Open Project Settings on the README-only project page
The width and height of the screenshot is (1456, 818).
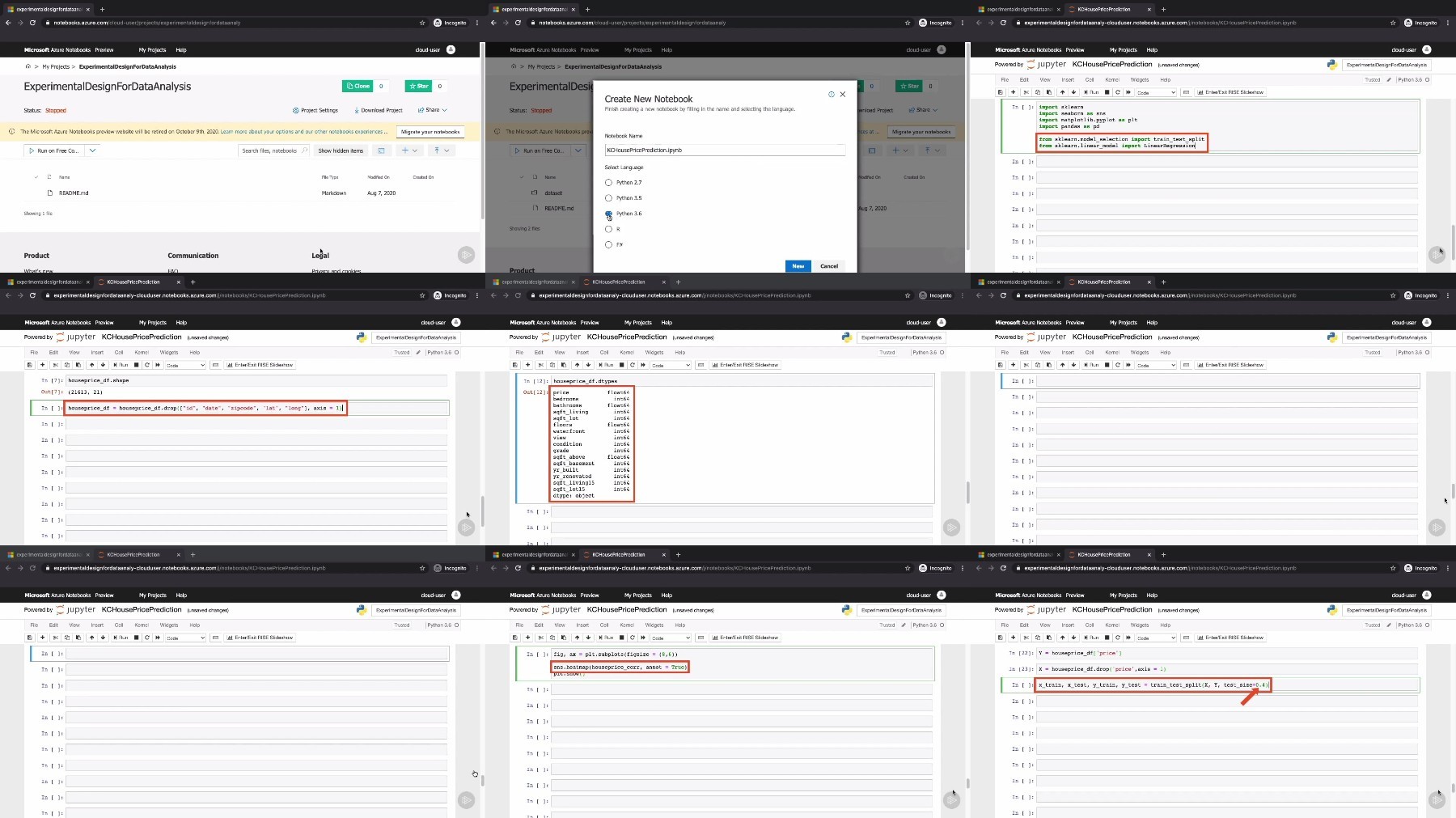point(315,110)
